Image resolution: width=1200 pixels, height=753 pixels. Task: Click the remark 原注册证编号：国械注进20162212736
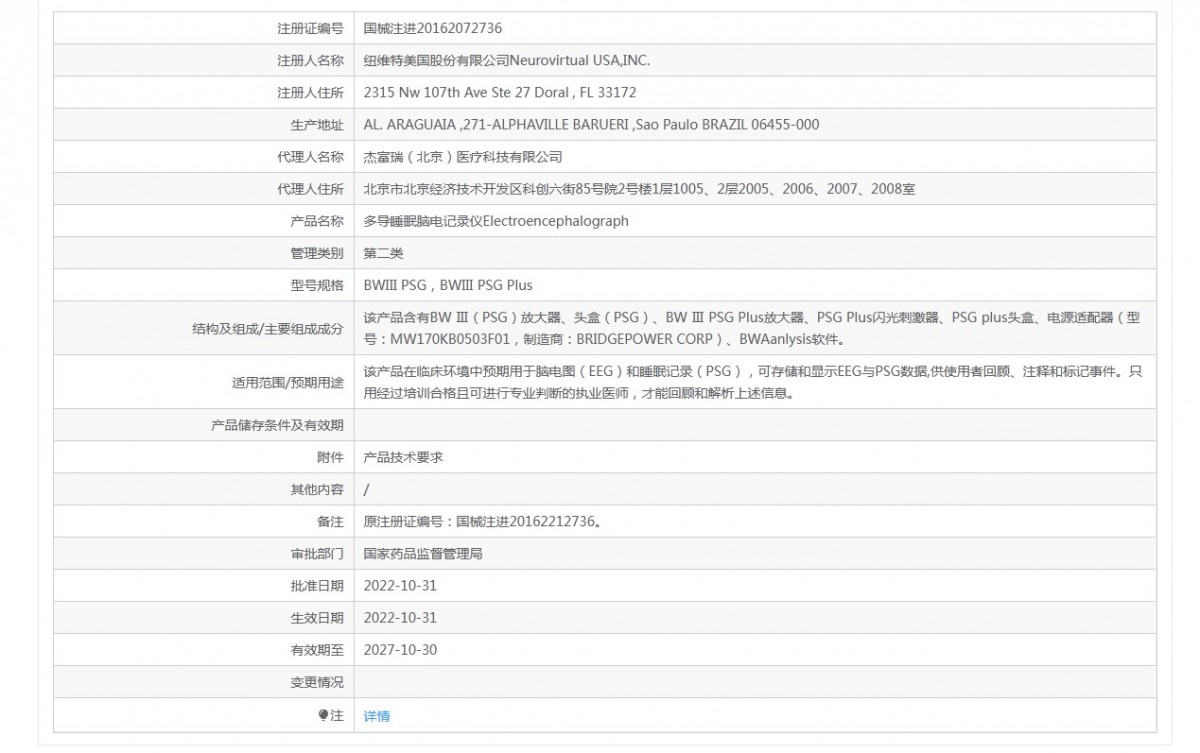pyautogui.click(x=483, y=521)
